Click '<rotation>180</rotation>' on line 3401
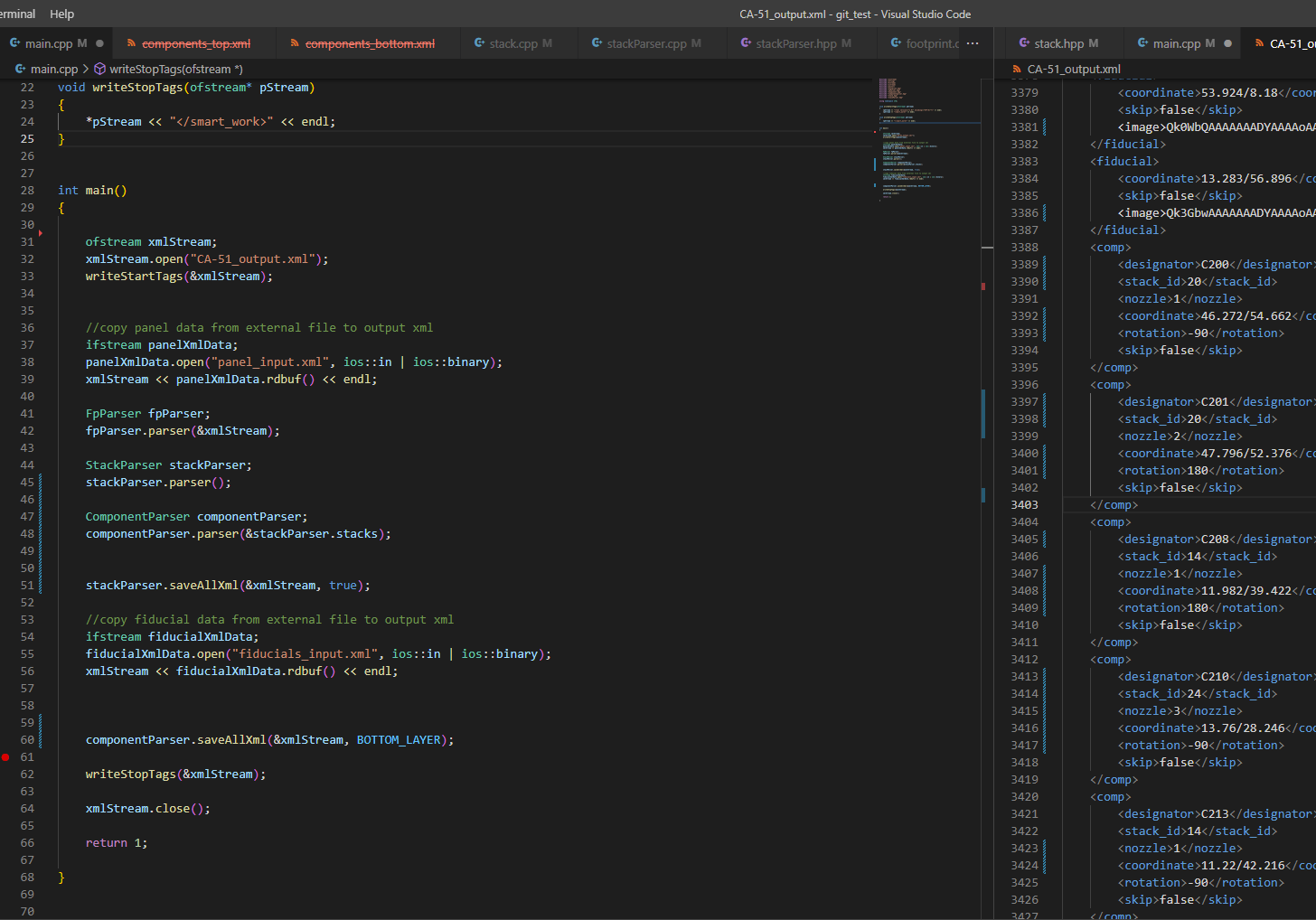Screen dimensions: 1316x920 (x=1201, y=470)
